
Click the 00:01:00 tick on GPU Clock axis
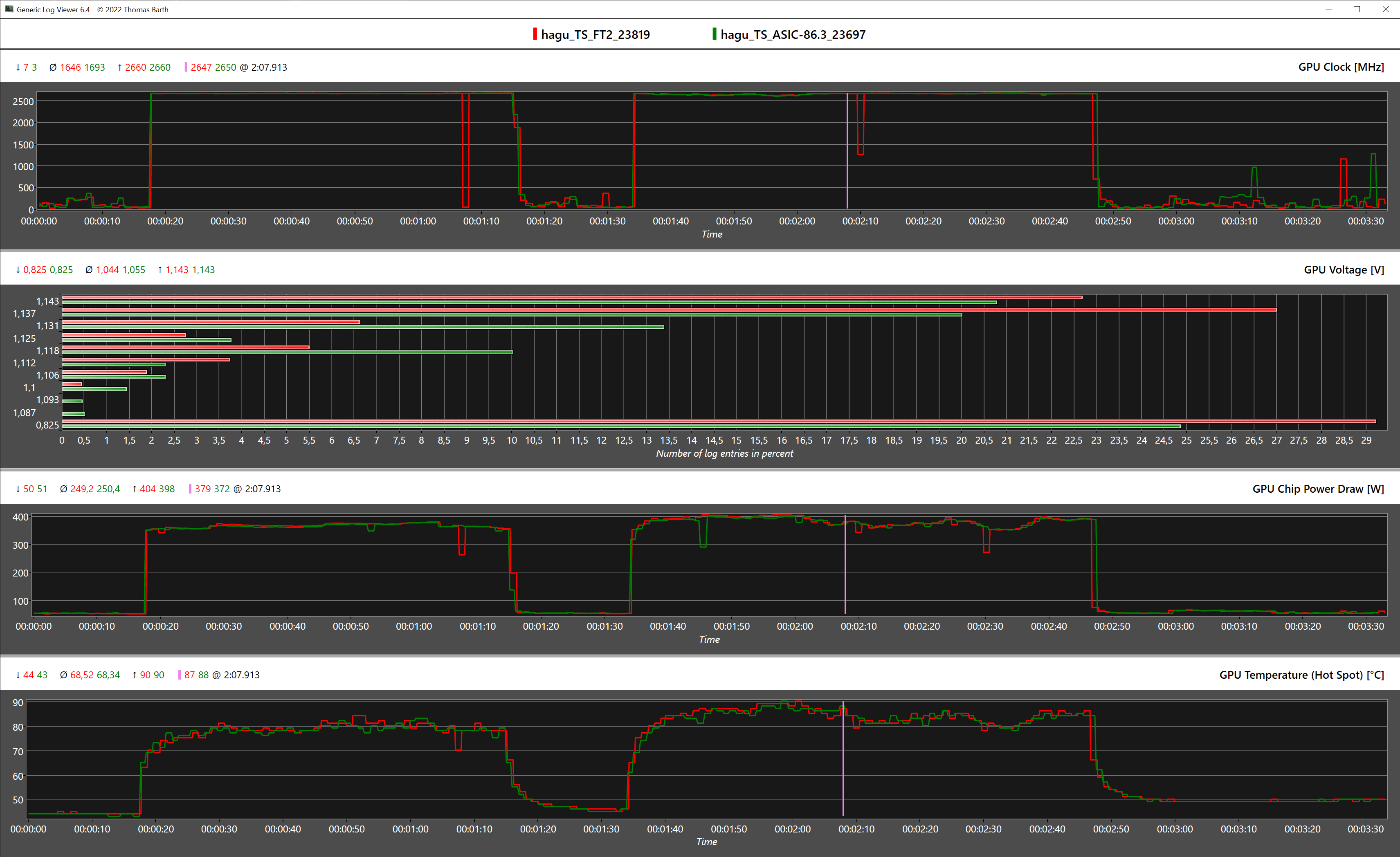(x=418, y=221)
